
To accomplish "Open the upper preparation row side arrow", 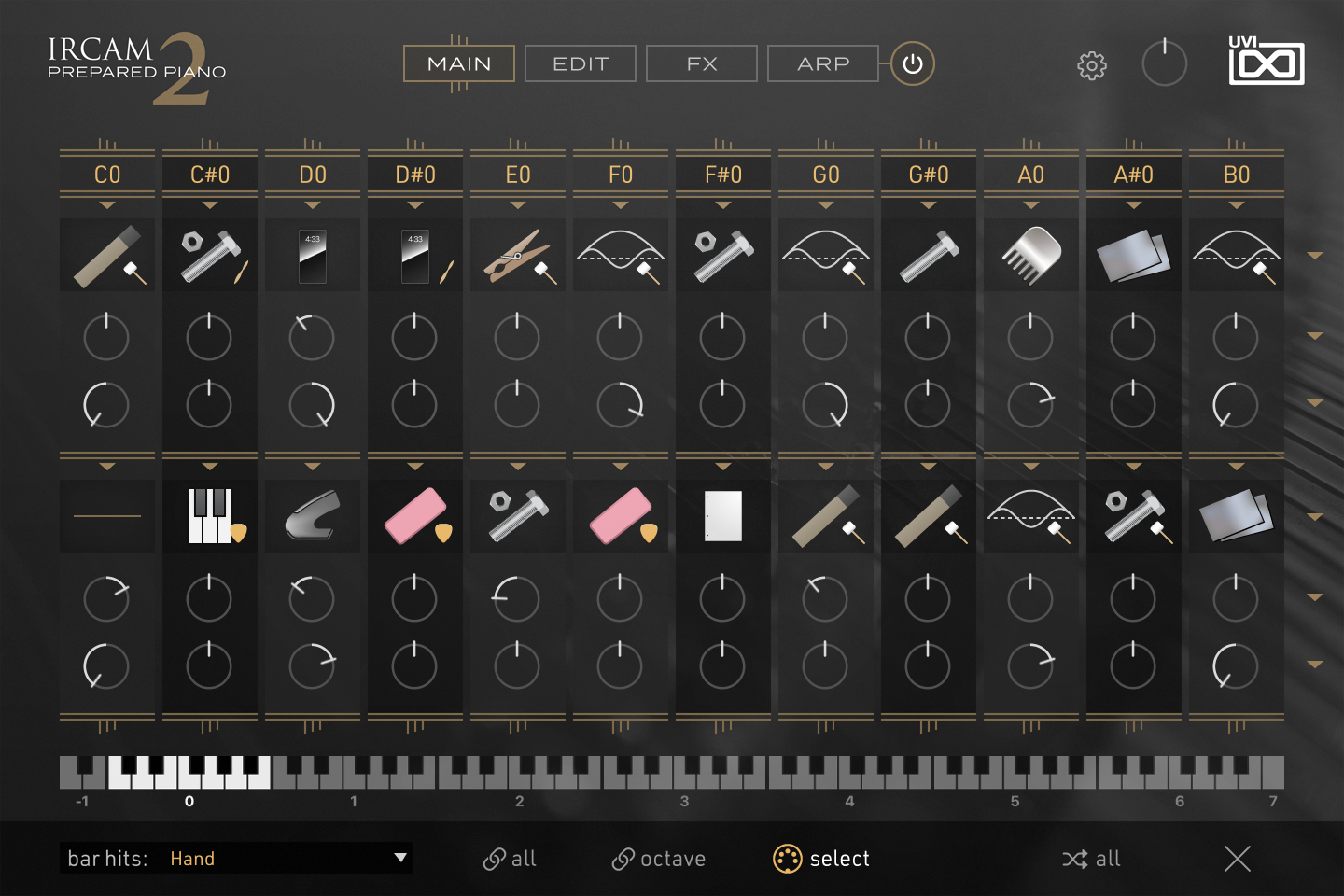I will pos(1315,256).
